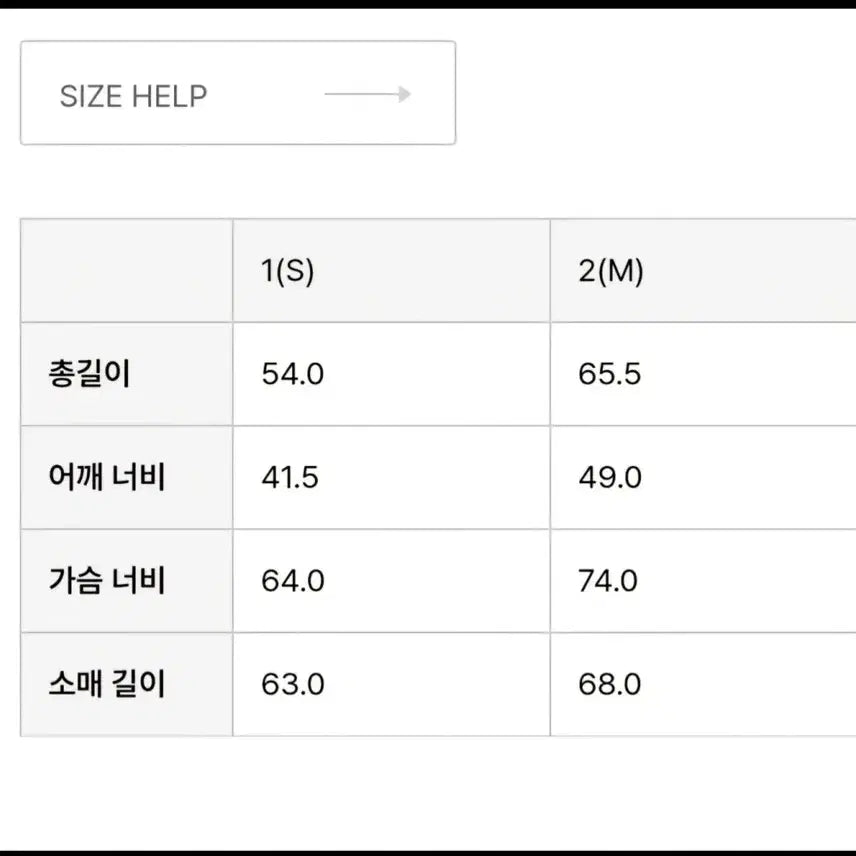Select the 2(M) column header
The image size is (856, 856).
(612, 271)
